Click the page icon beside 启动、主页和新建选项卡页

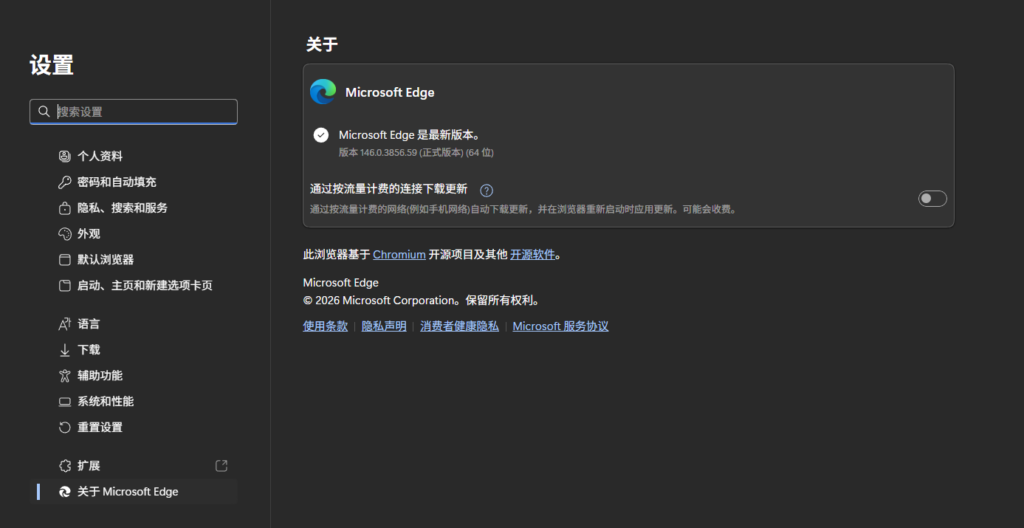tap(65, 286)
